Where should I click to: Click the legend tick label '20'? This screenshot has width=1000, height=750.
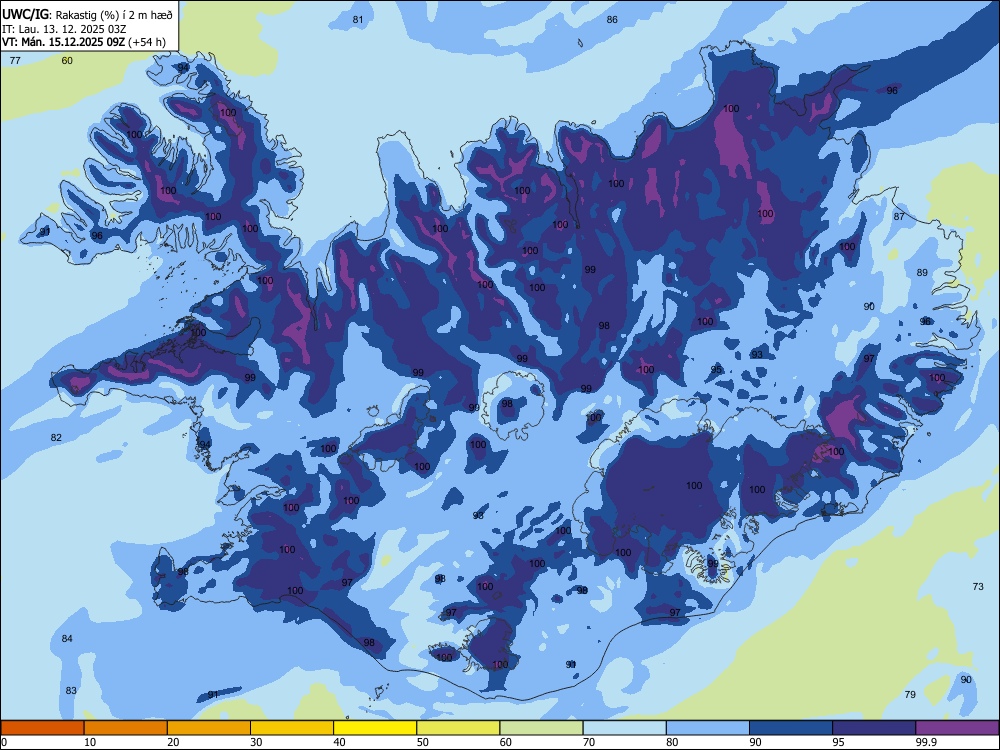coord(173,742)
